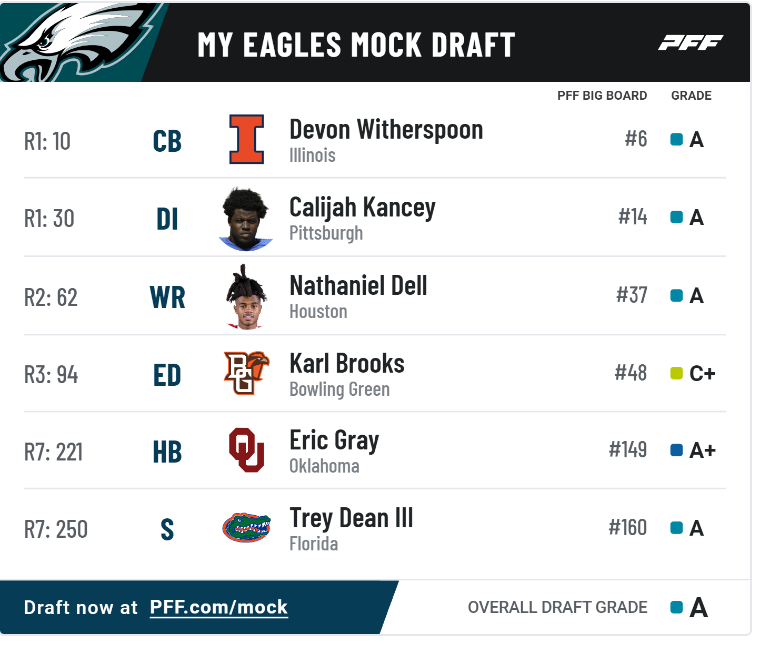The width and height of the screenshot is (779, 648).
Task: Click the PFF Big Board column header
Action: tap(602, 96)
